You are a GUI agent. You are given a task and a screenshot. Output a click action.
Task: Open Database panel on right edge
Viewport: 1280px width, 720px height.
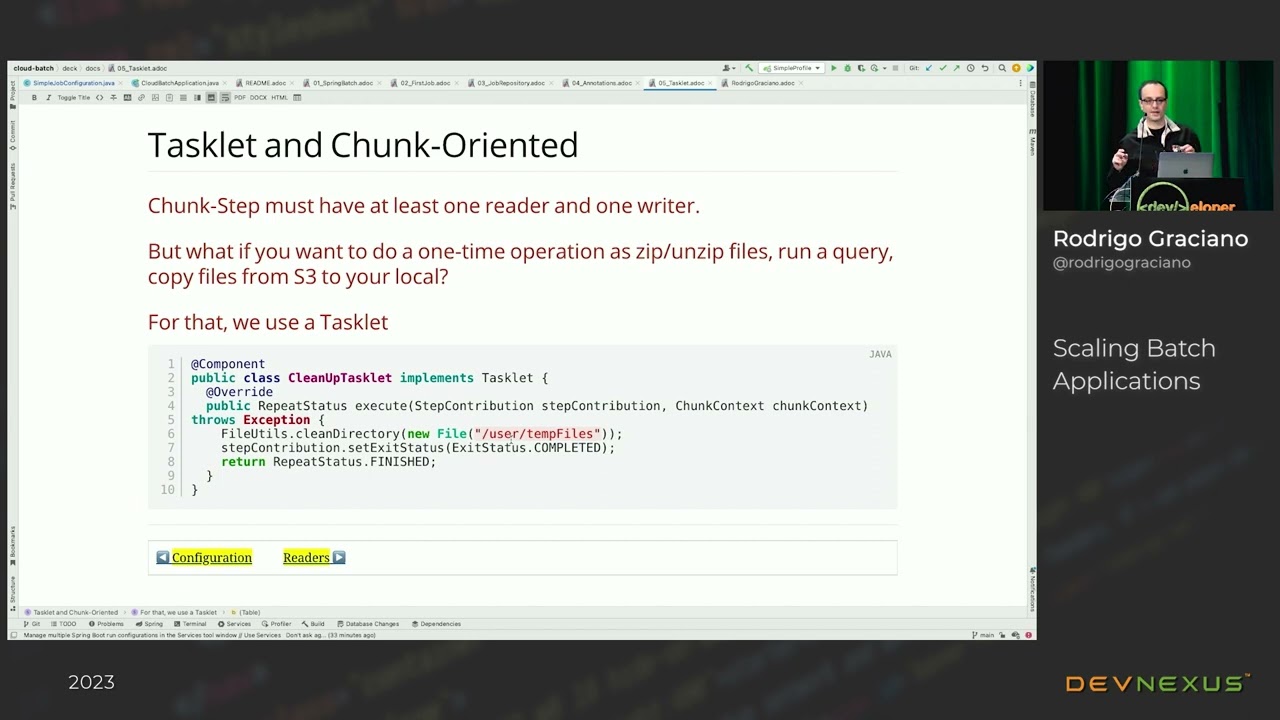point(1033,100)
